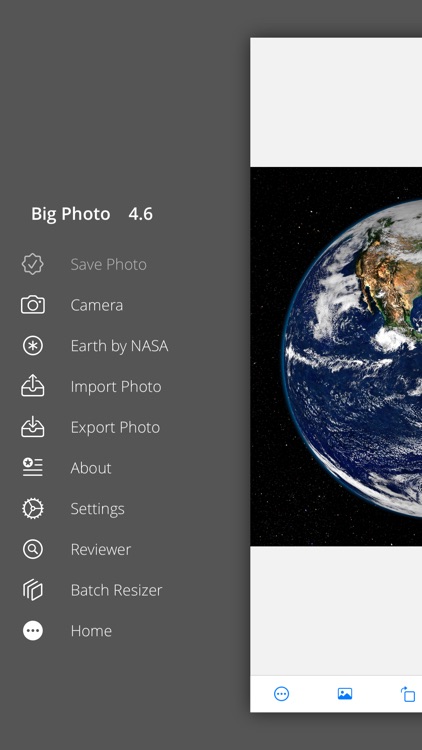
Task: Click the Earth by NASA asterisk icon
Action: point(33,345)
